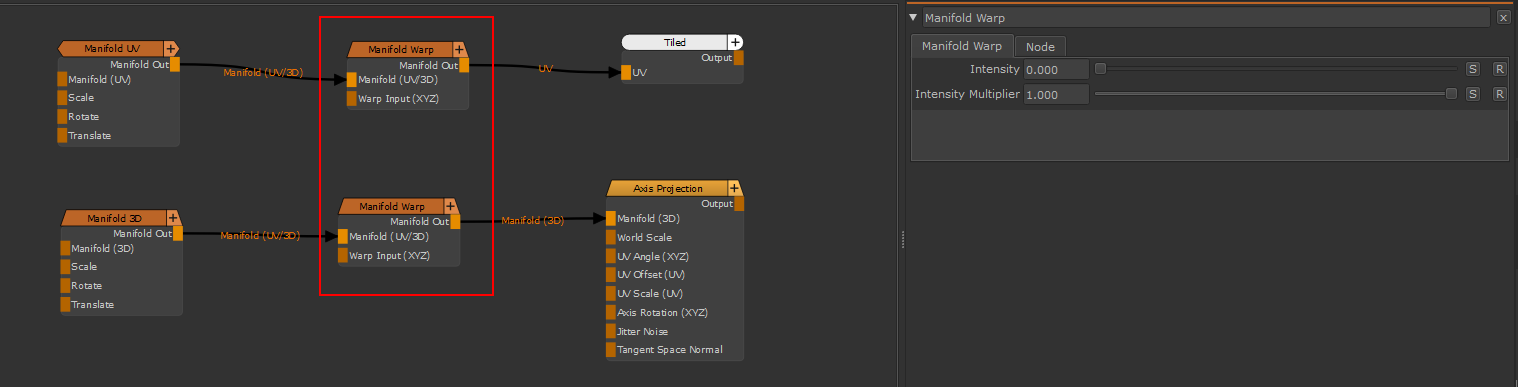Click Manifold UV node's Manifold Out port
The height and width of the screenshot is (387, 1518).
coord(175,65)
